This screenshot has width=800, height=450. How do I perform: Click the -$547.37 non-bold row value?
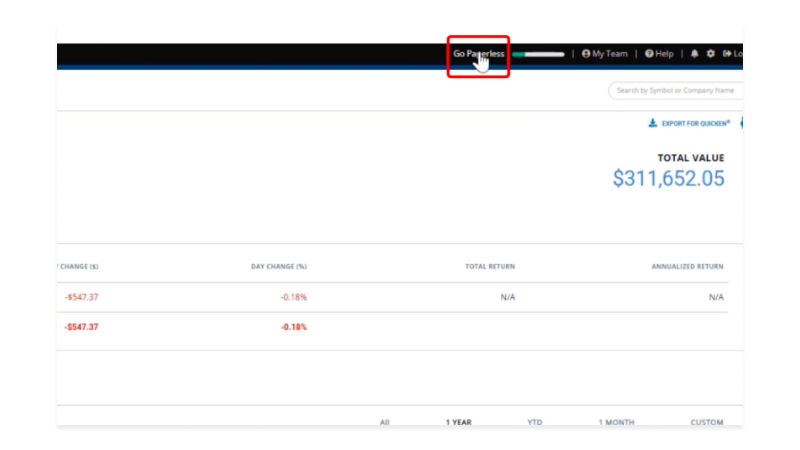pos(81,297)
